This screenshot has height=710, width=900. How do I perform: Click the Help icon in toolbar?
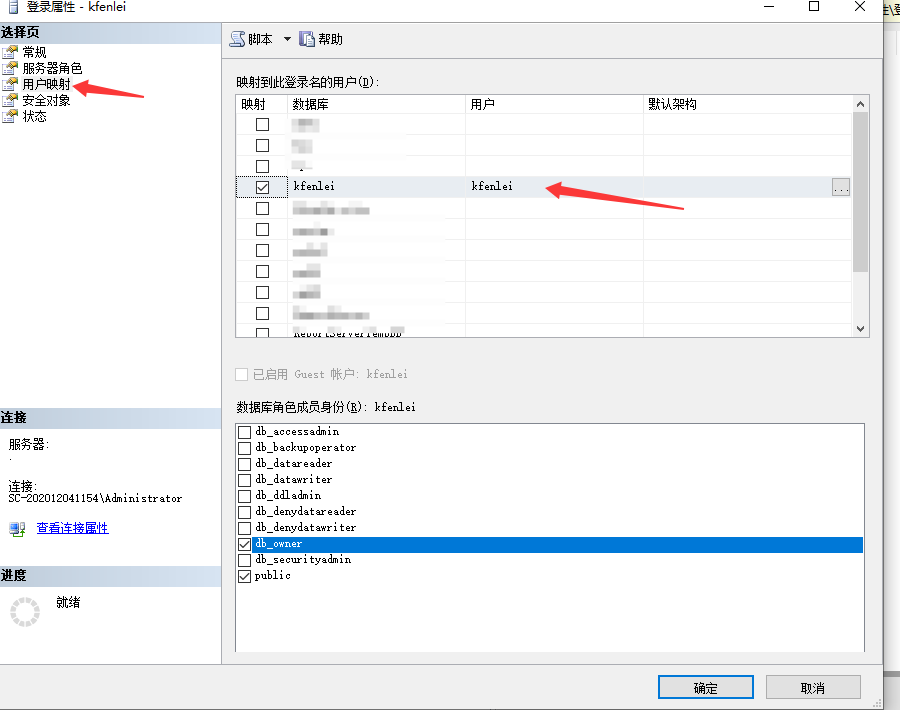point(307,39)
